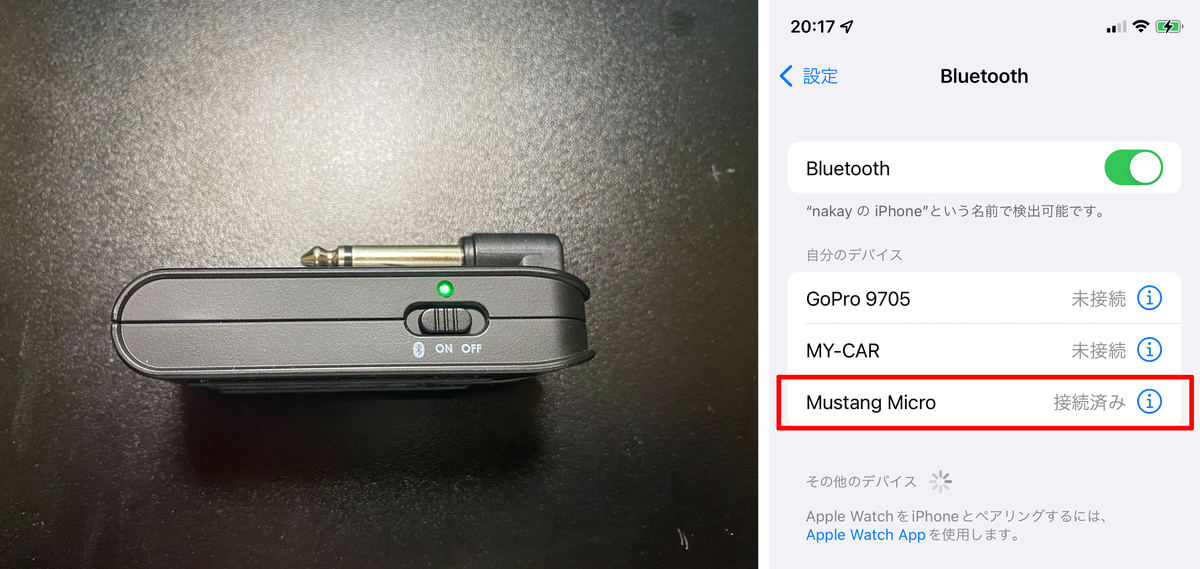Open the info button for Mustang Micro
1200x569 pixels.
pyautogui.click(x=1150, y=402)
